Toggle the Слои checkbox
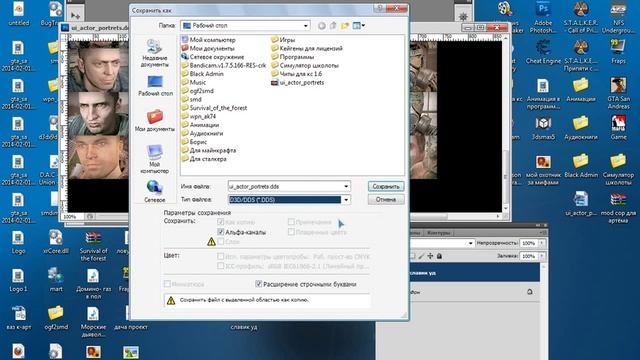 click(x=221, y=242)
